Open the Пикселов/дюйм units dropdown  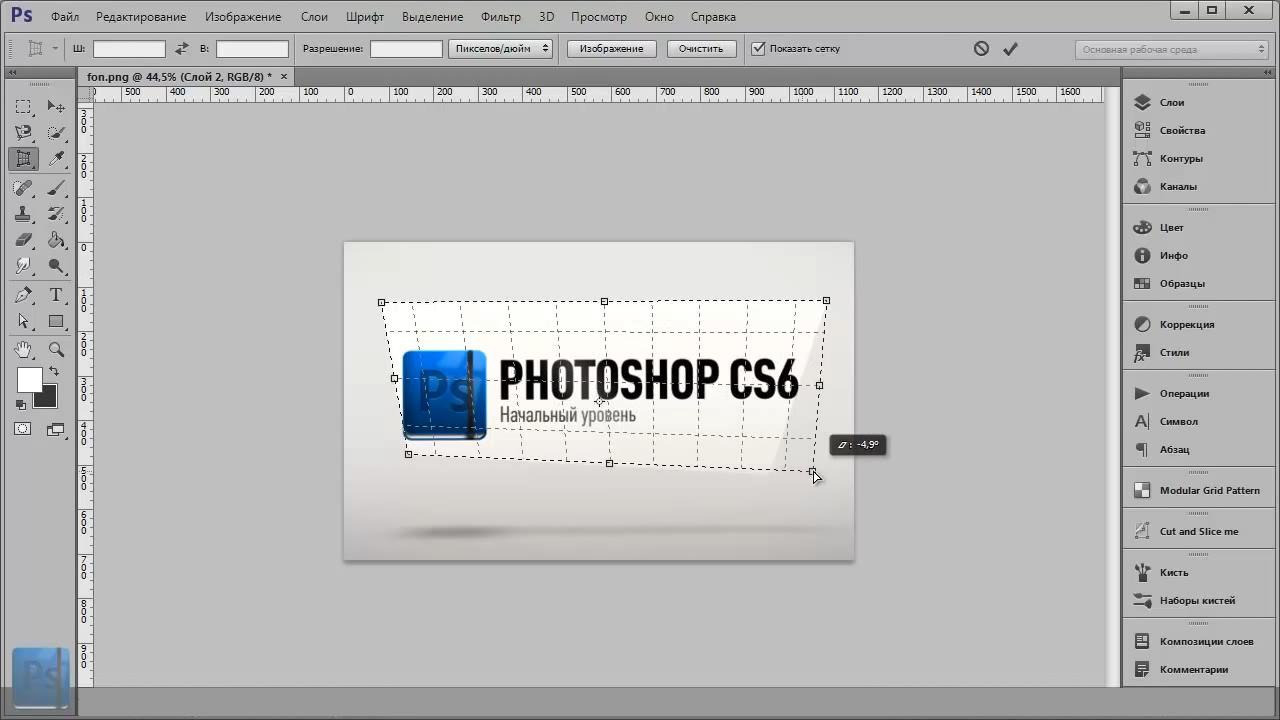(500, 48)
